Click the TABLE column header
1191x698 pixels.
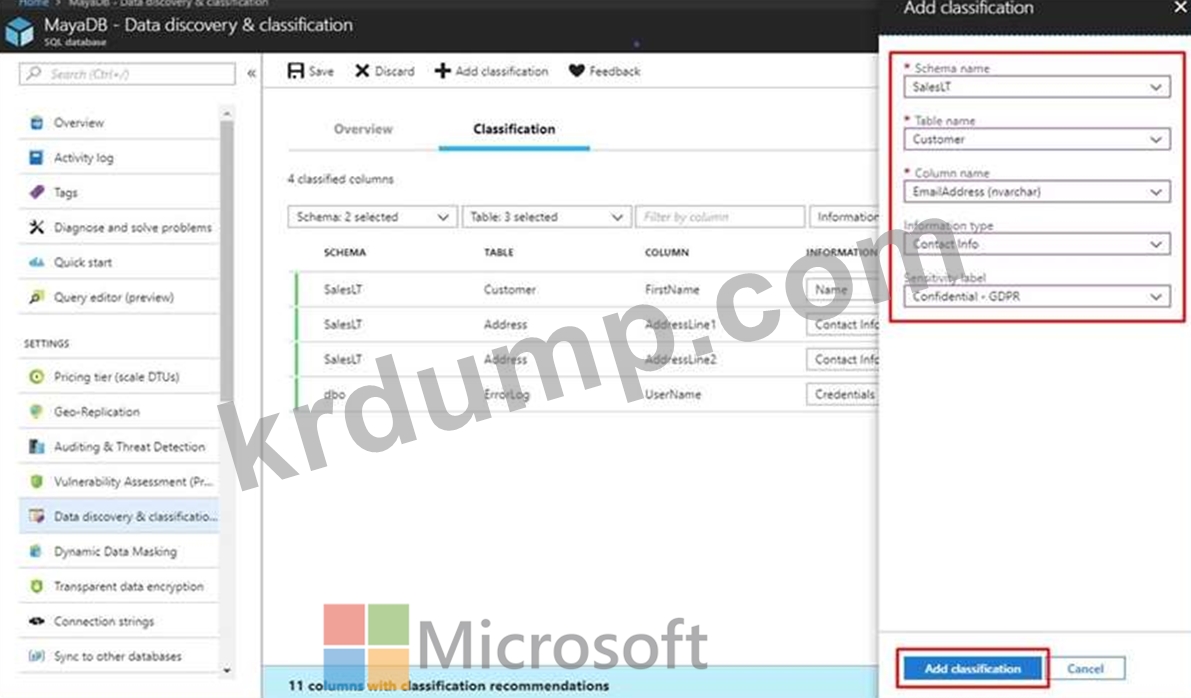tap(498, 252)
